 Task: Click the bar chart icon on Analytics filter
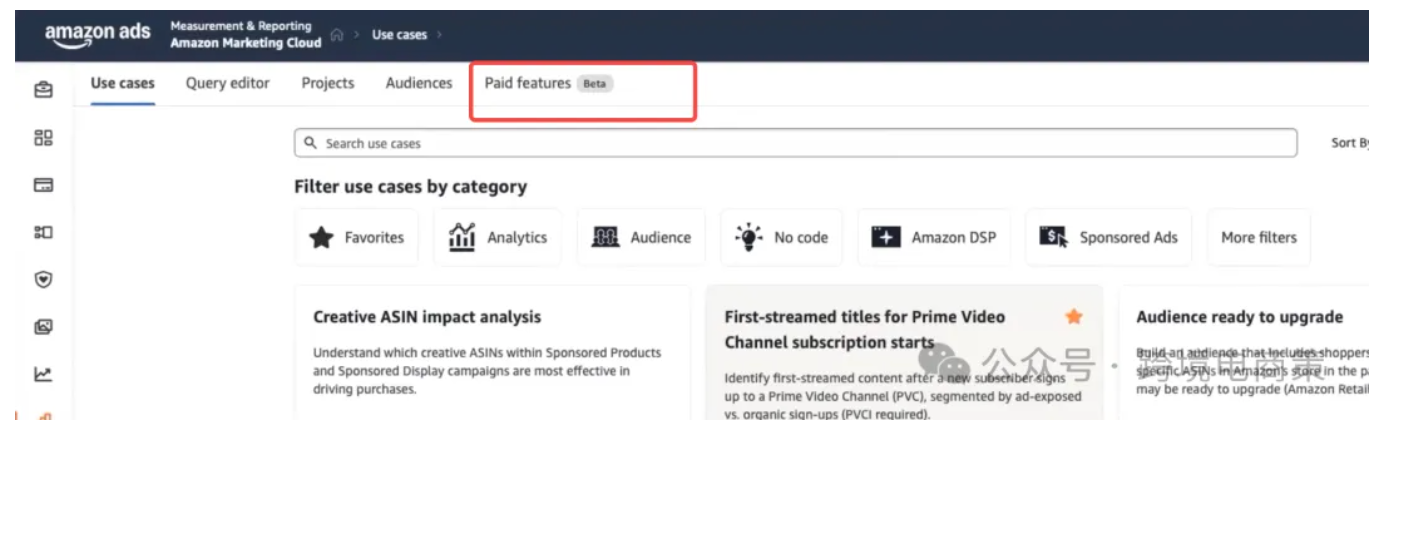click(462, 237)
